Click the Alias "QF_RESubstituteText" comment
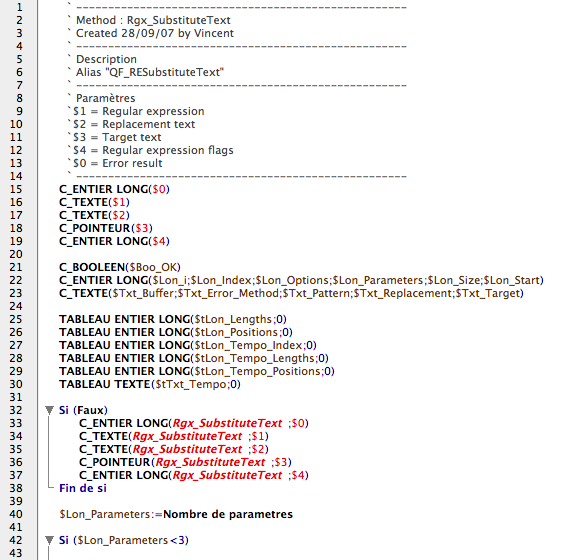This screenshot has height=560, width=583. (x=150, y=72)
